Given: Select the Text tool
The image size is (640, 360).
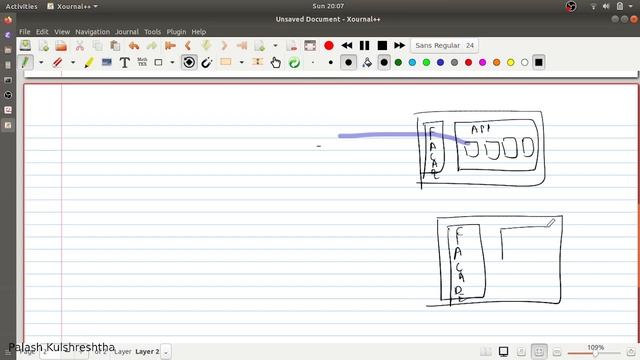Looking at the screenshot, I should (124, 62).
